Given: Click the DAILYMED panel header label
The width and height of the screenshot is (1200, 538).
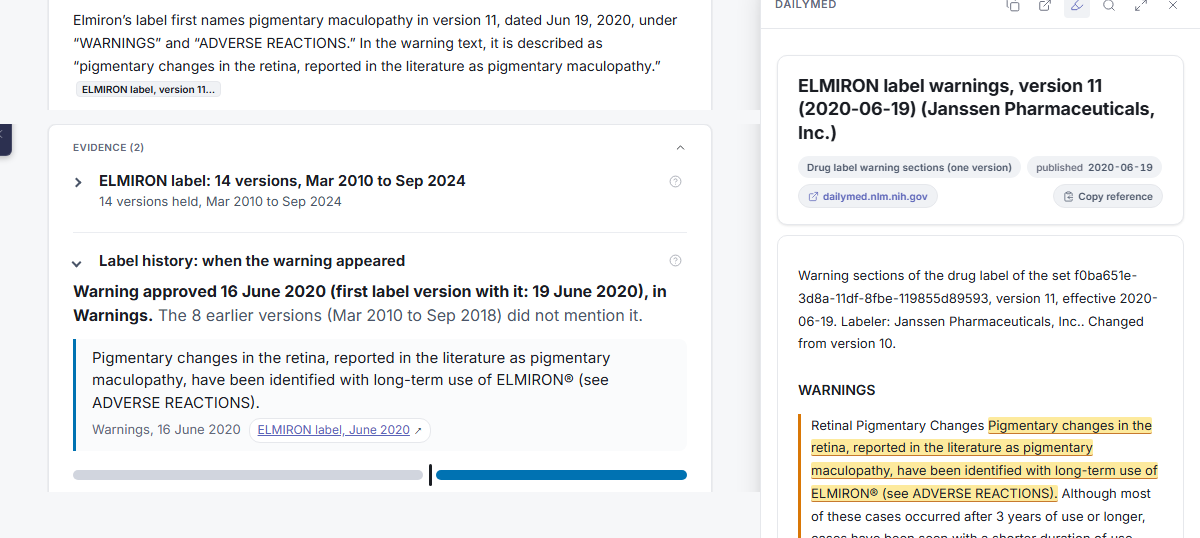Looking at the screenshot, I should pos(806,5).
